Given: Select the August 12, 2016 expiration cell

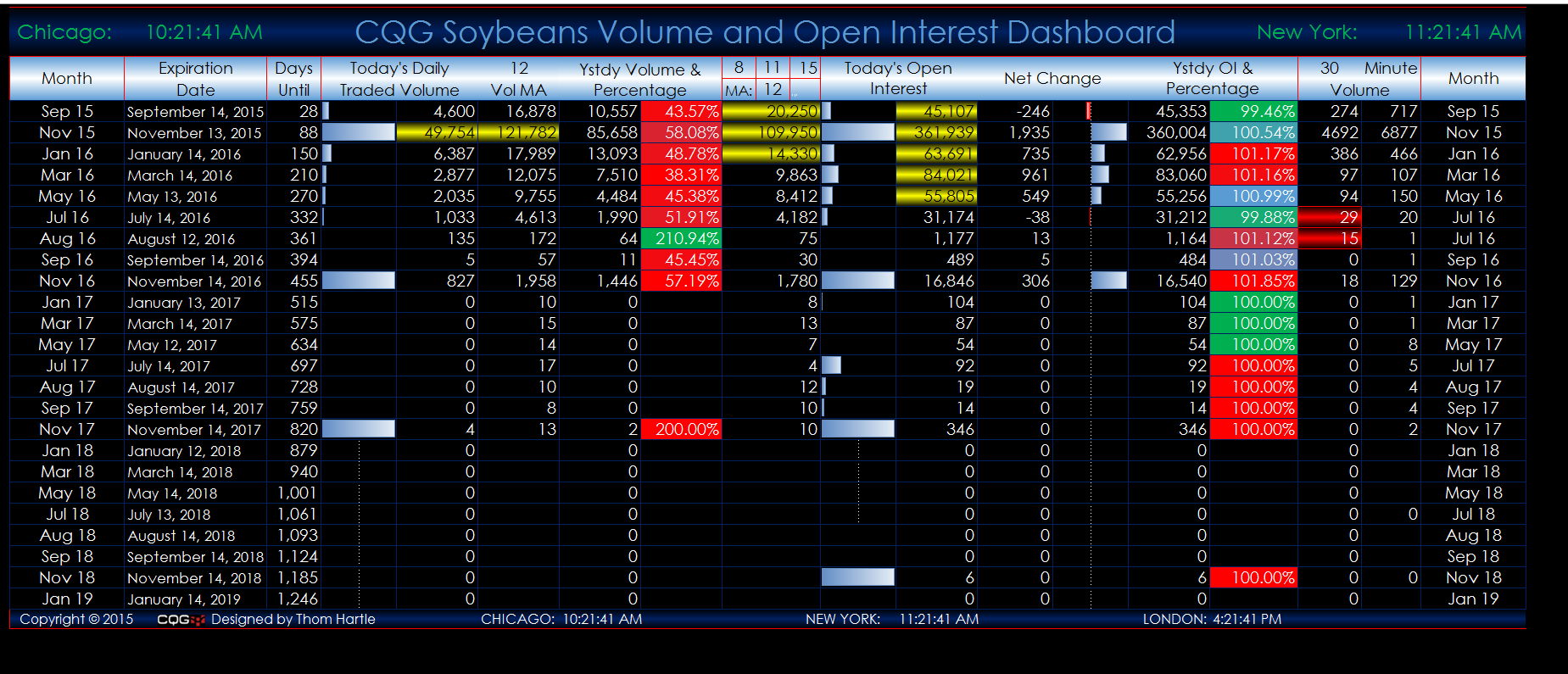Looking at the screenshot, I should click(x=195, y=238).
